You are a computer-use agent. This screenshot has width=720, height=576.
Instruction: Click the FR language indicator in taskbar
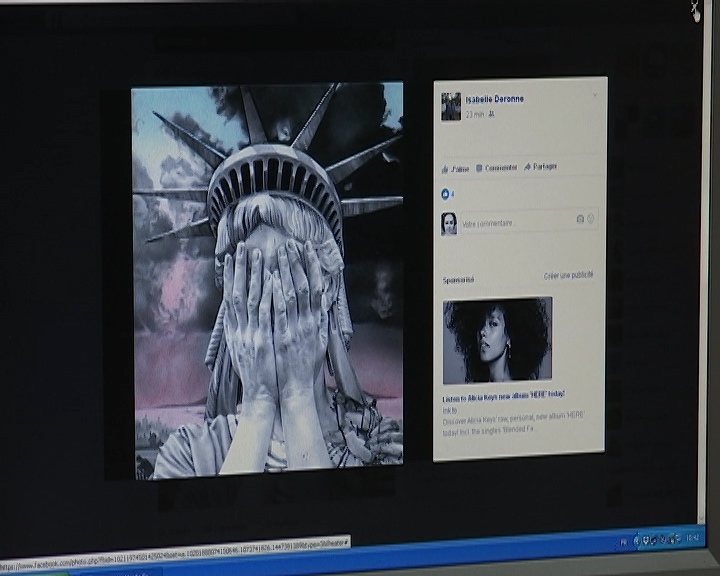(624, 542)
